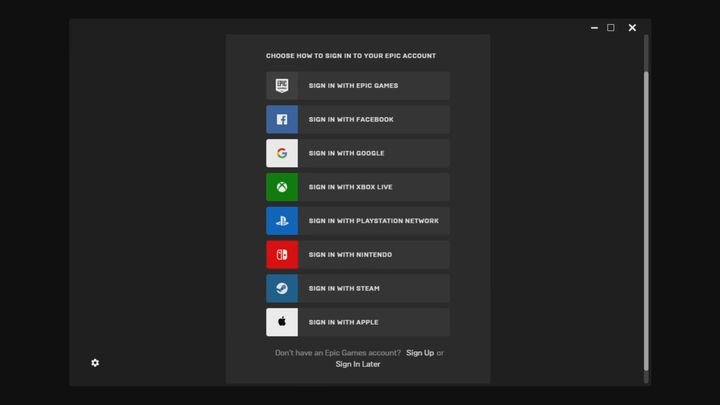Viewport: 720px width, 405px height.
Task: Choose Sign in with Facebook
Action: pos(358,119)
